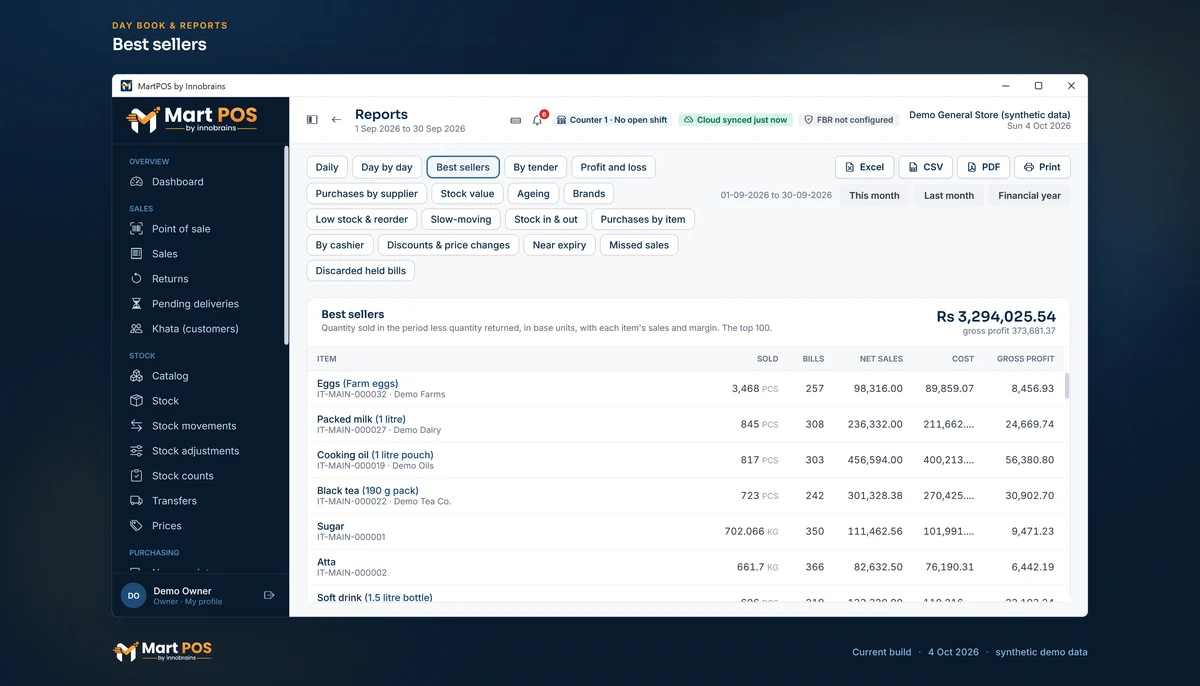Viewport: 1200px width, 686px height.
Task: Click the Returns arrow icon in sidebar
Action: pyautogui.click(x=136, y=279)
